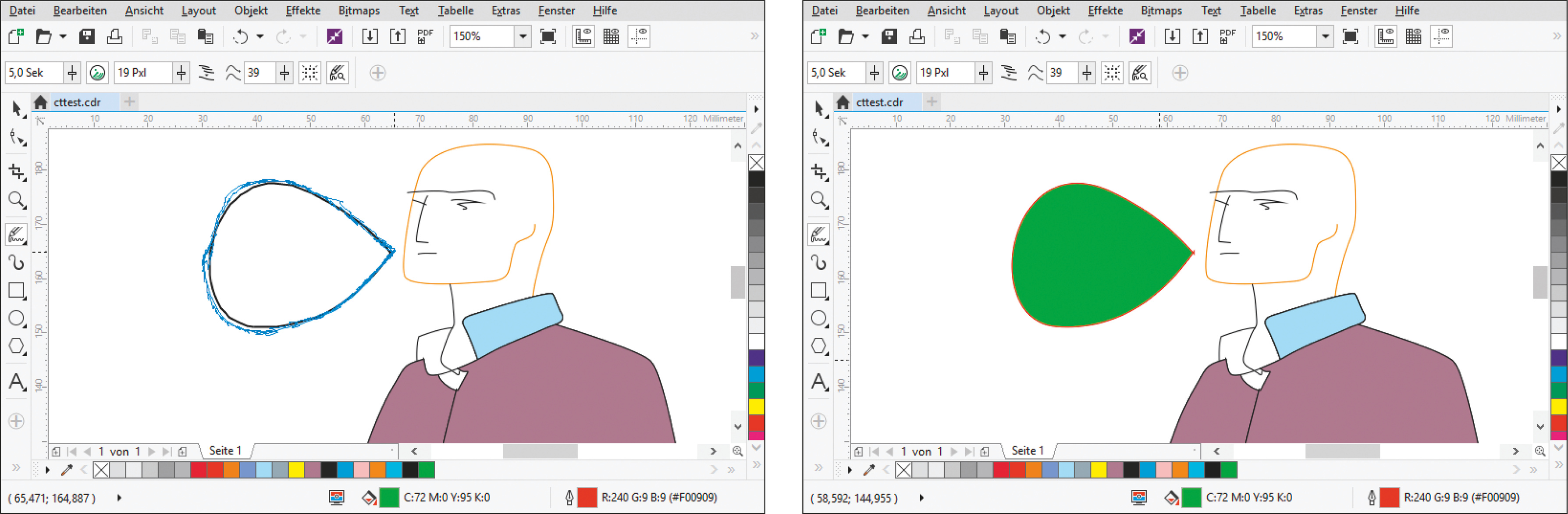This screenshot has width=1568, height=514.
Task: Switch to cttest.cdr tab in right window
Action: (x=879, y=102)
